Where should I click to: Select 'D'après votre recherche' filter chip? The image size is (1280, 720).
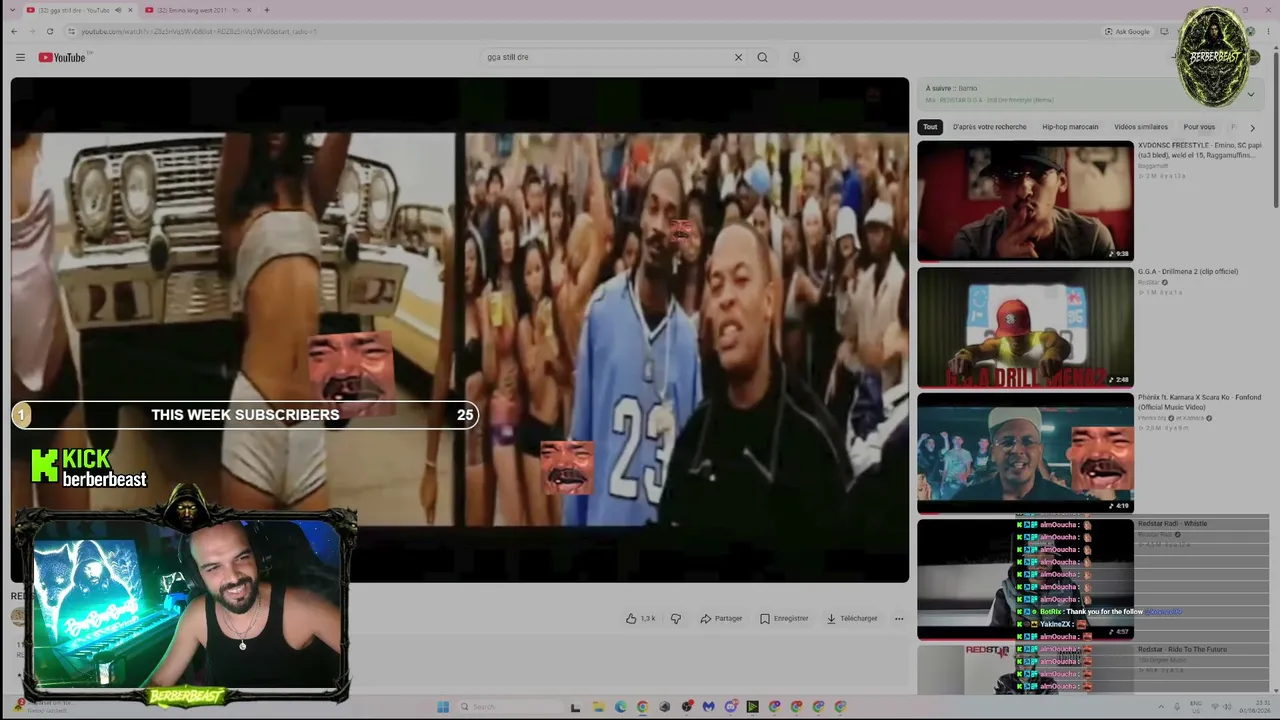(989, 127)
